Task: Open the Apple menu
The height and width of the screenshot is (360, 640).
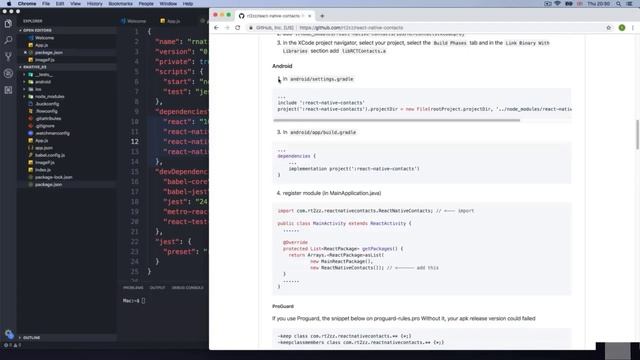Action: 9,4
